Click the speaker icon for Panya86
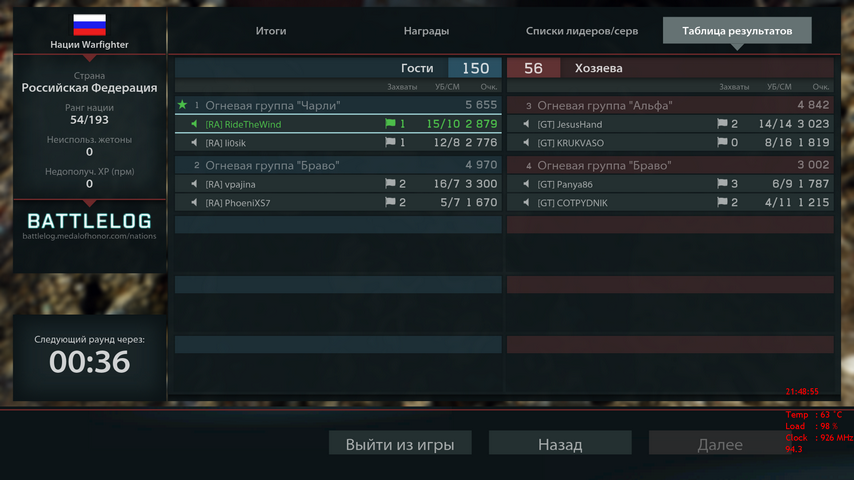This screenshot has height=480, width=854. pyautogui.click(x=526, y=184)
